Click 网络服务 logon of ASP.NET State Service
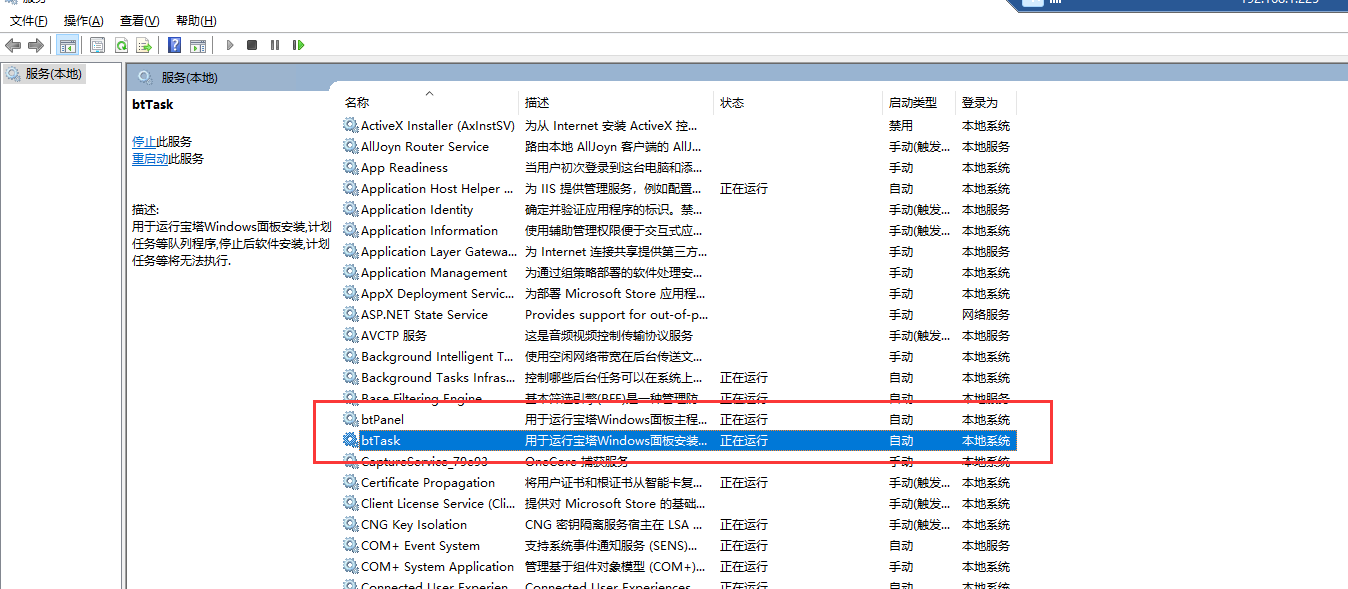The image size is (1348, 589). point(986,315)
